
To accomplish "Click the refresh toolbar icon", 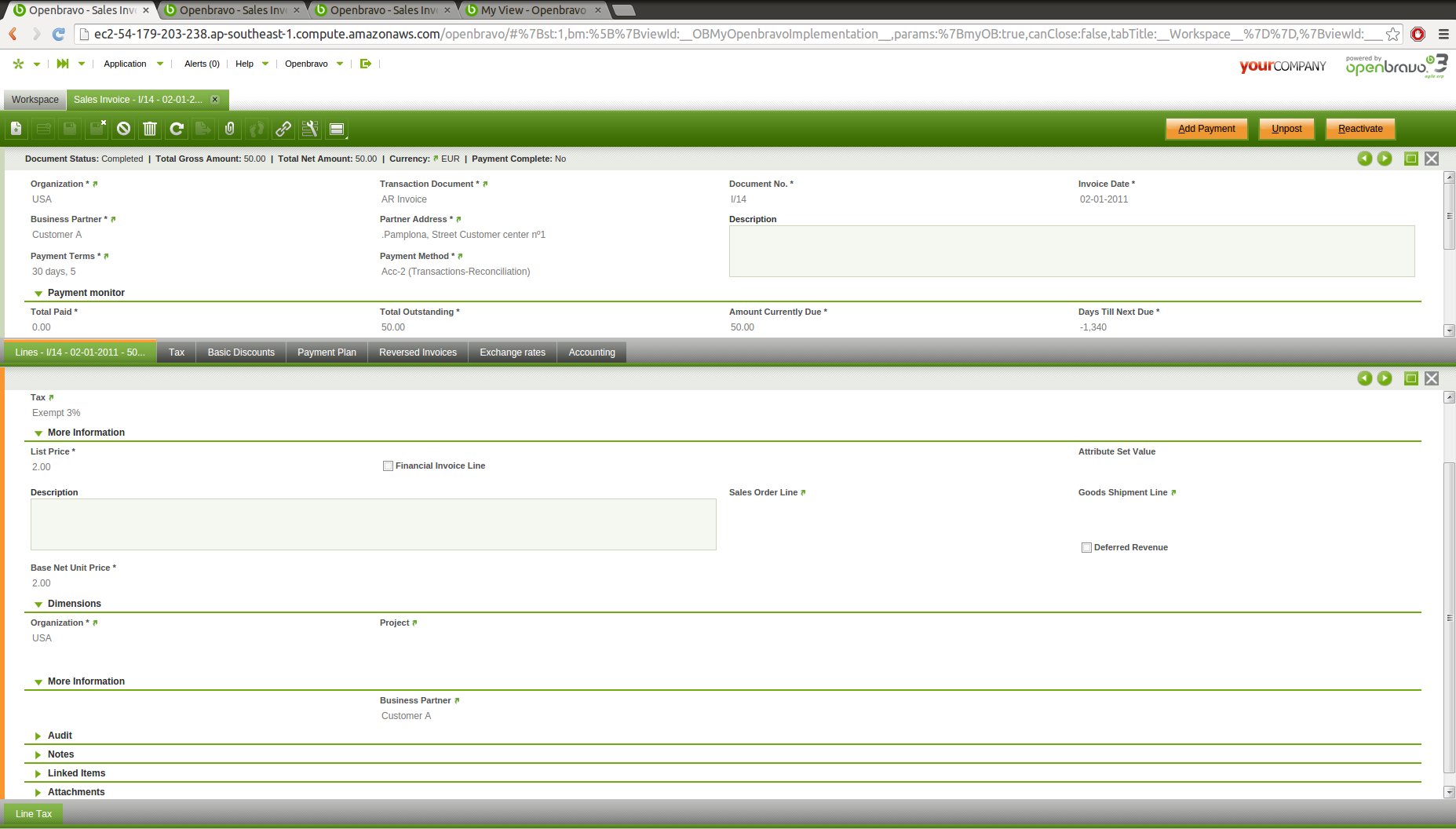I will coord(177,129).
